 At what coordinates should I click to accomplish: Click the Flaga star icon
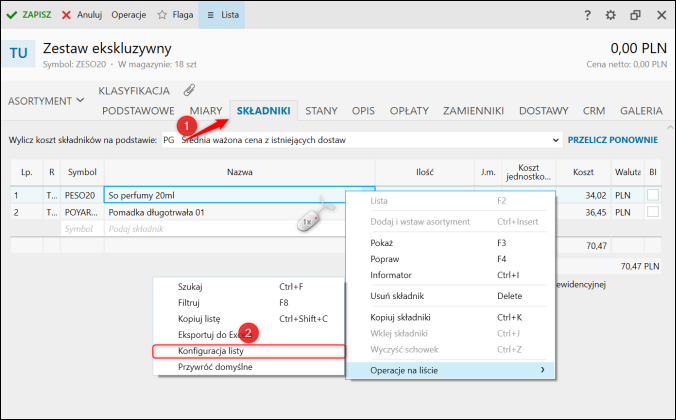[x=162, y=15]
